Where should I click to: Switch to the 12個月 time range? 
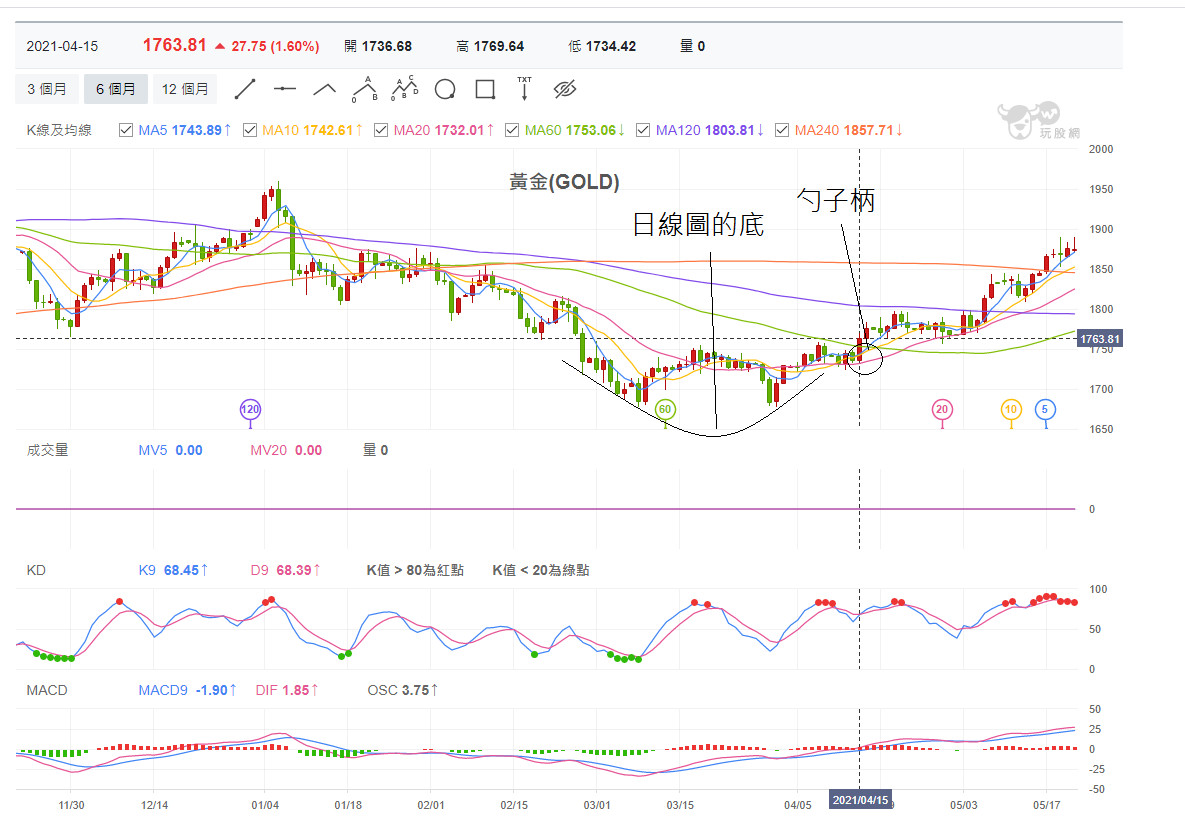click(x=185, y=89)
